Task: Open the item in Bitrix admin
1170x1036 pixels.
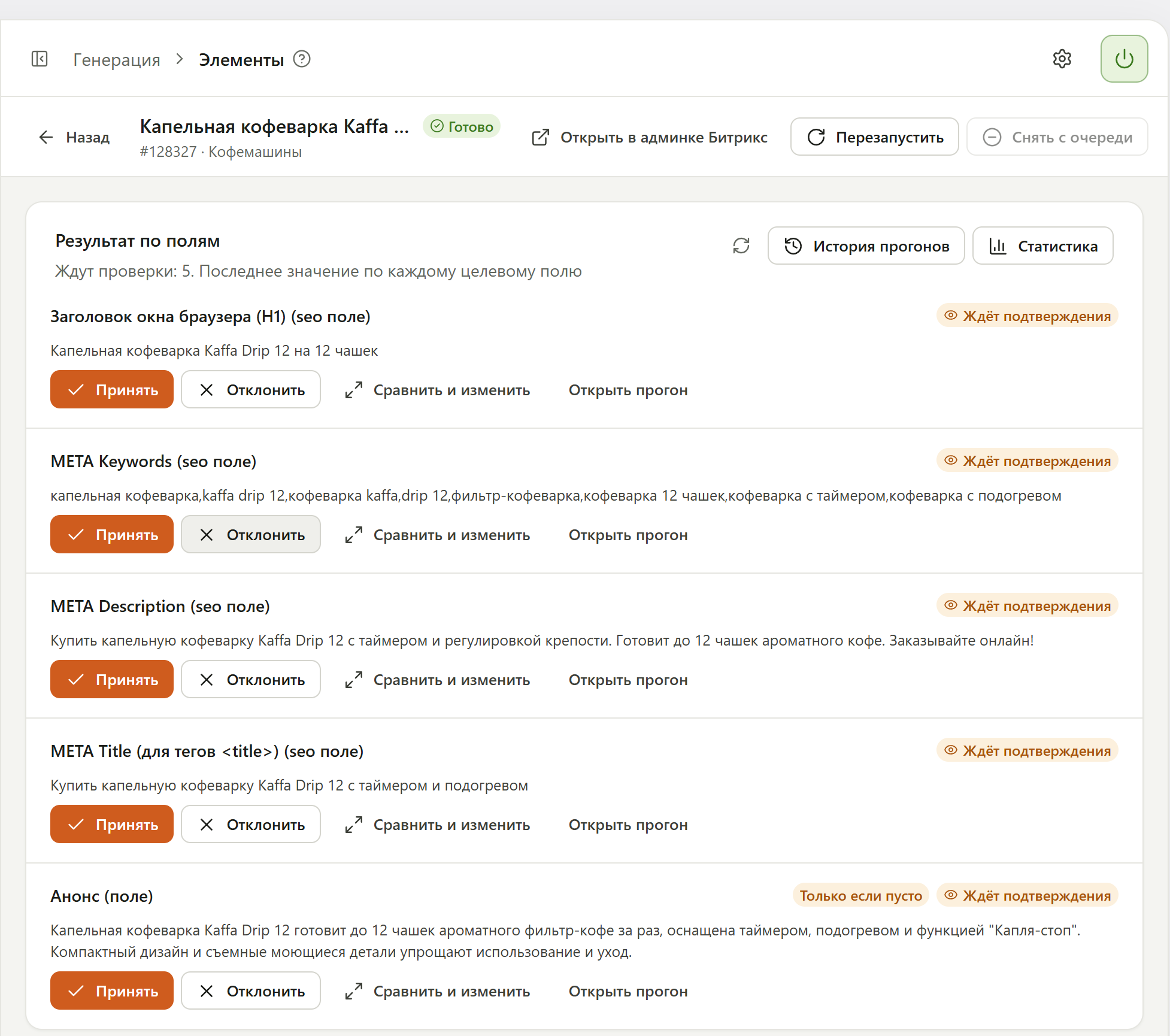Action: pyautogui.click(x=650, y=137)
